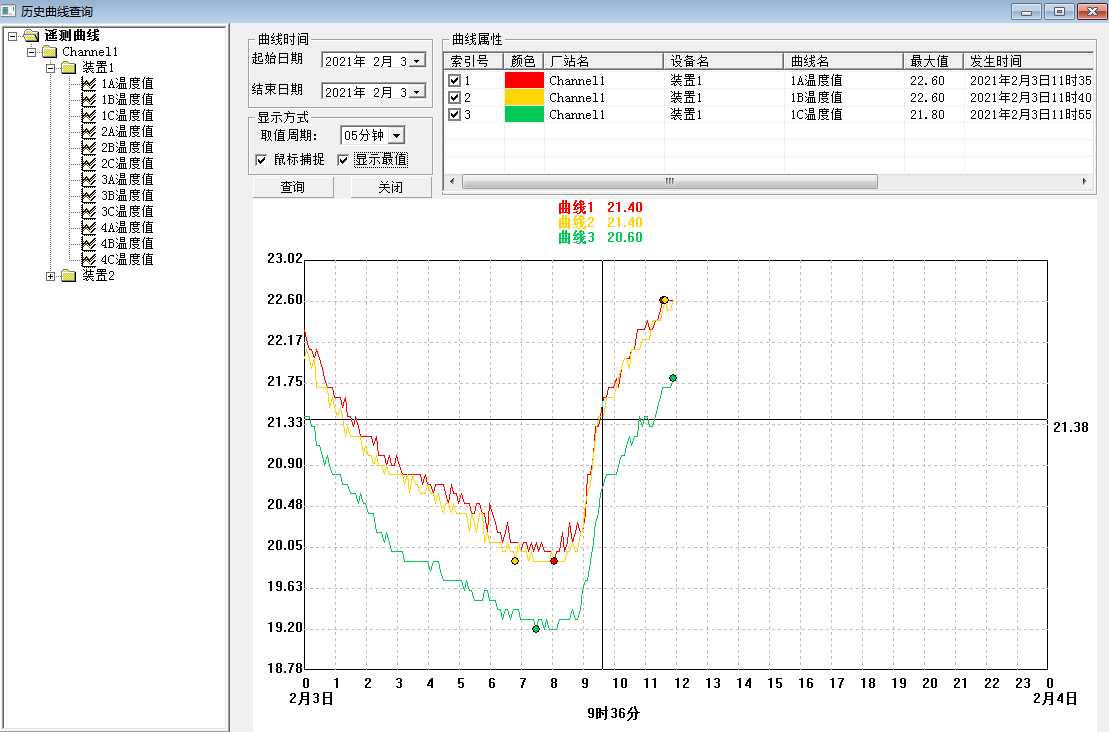Click the 1A温度值 curve icon in tree
Image resolution: width=1109 pixels, height=732 pixels.
coord(88,84)
